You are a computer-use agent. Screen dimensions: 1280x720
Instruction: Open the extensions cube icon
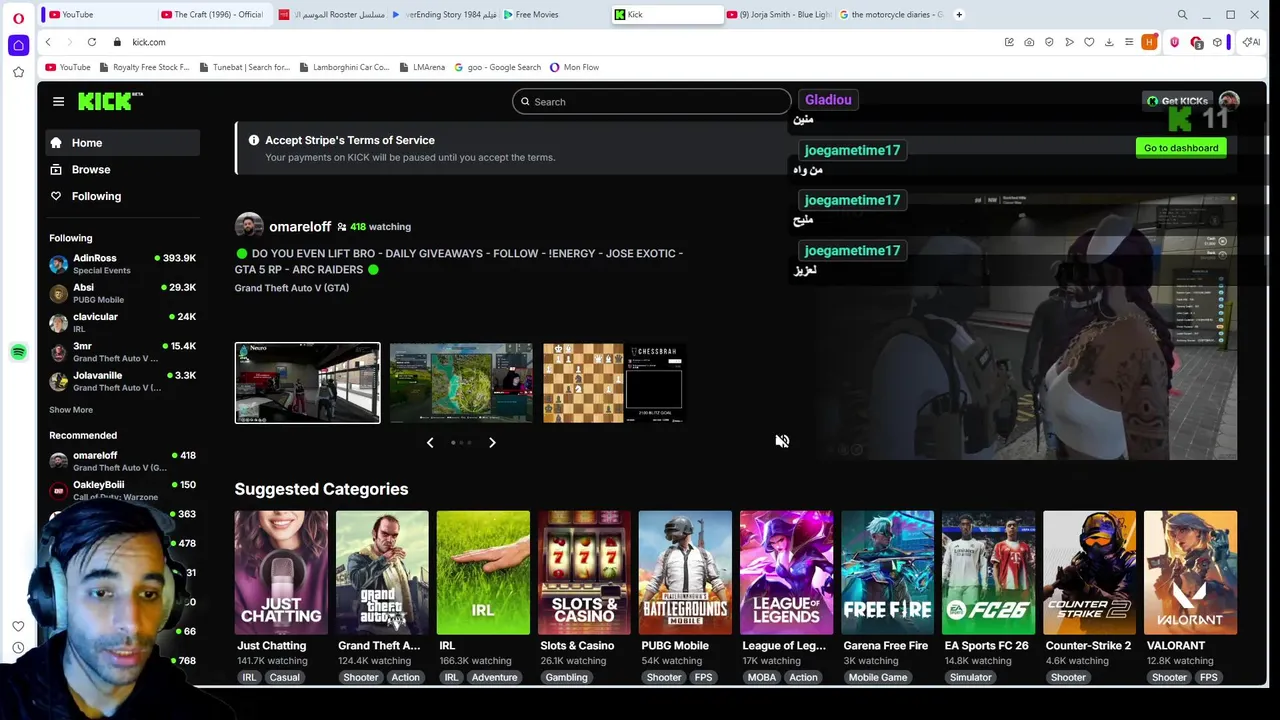pos(1217,42)
